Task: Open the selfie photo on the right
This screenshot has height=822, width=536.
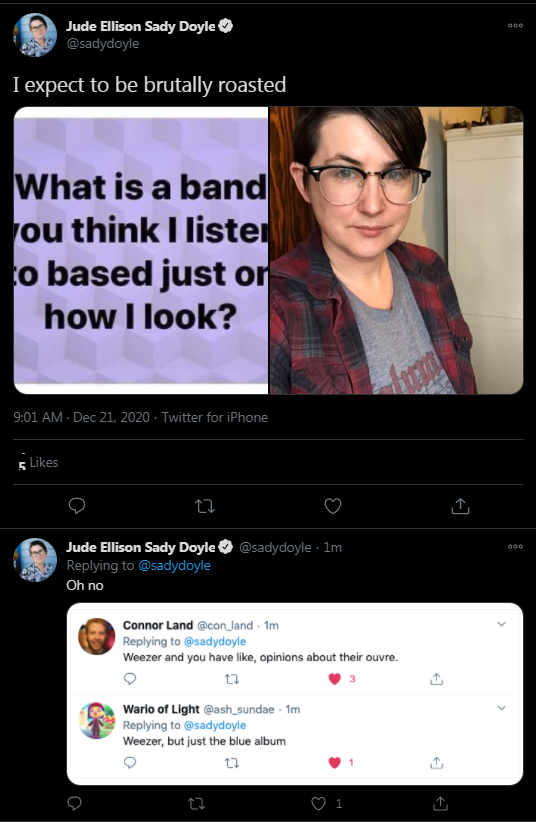Action: tap(396, 250)
